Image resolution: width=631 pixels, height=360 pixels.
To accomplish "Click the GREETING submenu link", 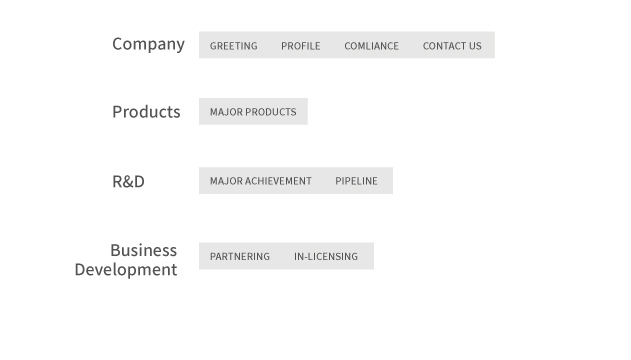I will coord(233,46).
